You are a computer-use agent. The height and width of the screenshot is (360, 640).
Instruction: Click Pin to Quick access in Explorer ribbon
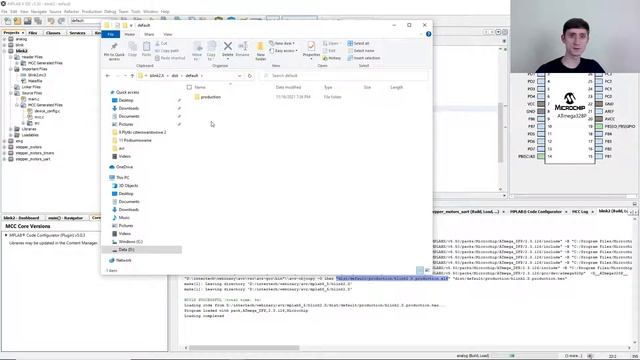click(114, 51)
